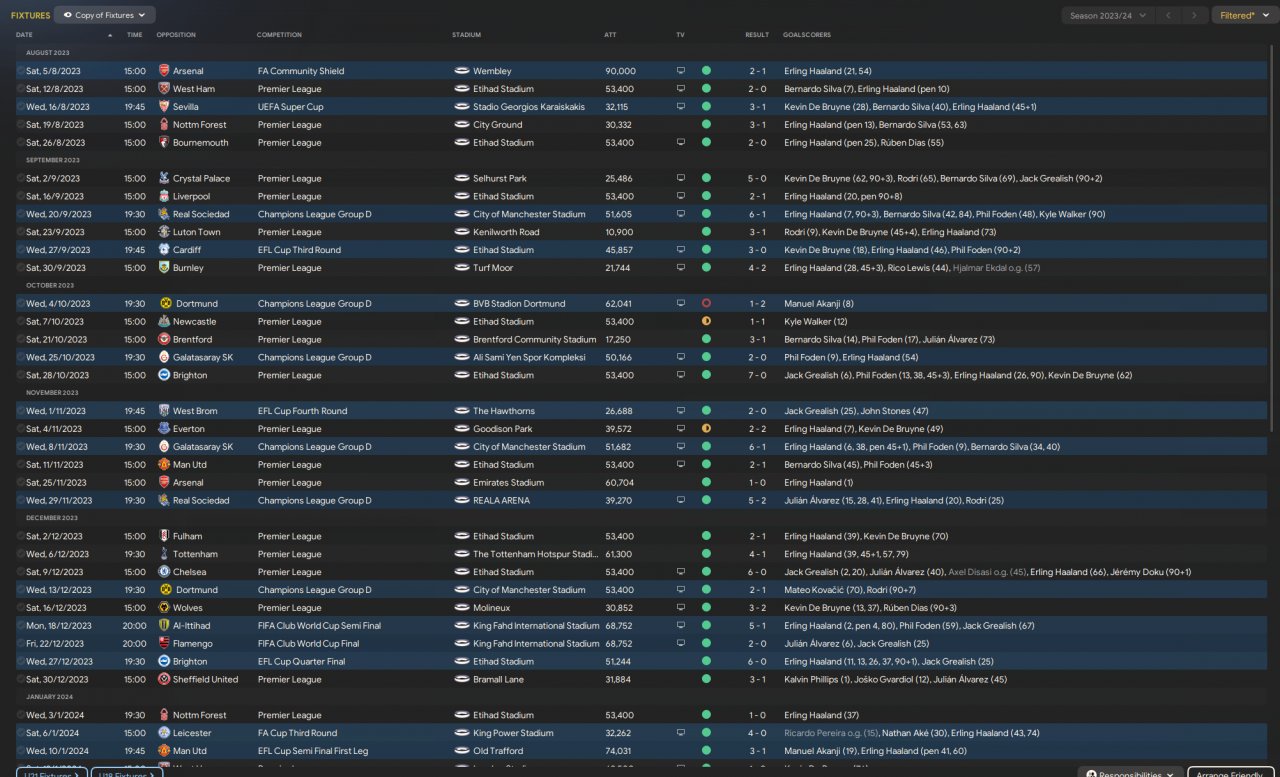Image resolution: width=1280 pixels, height=777 pixels.
Task: Open the 7 - 0 result against Brighton
Action: (x=758, y=375)
